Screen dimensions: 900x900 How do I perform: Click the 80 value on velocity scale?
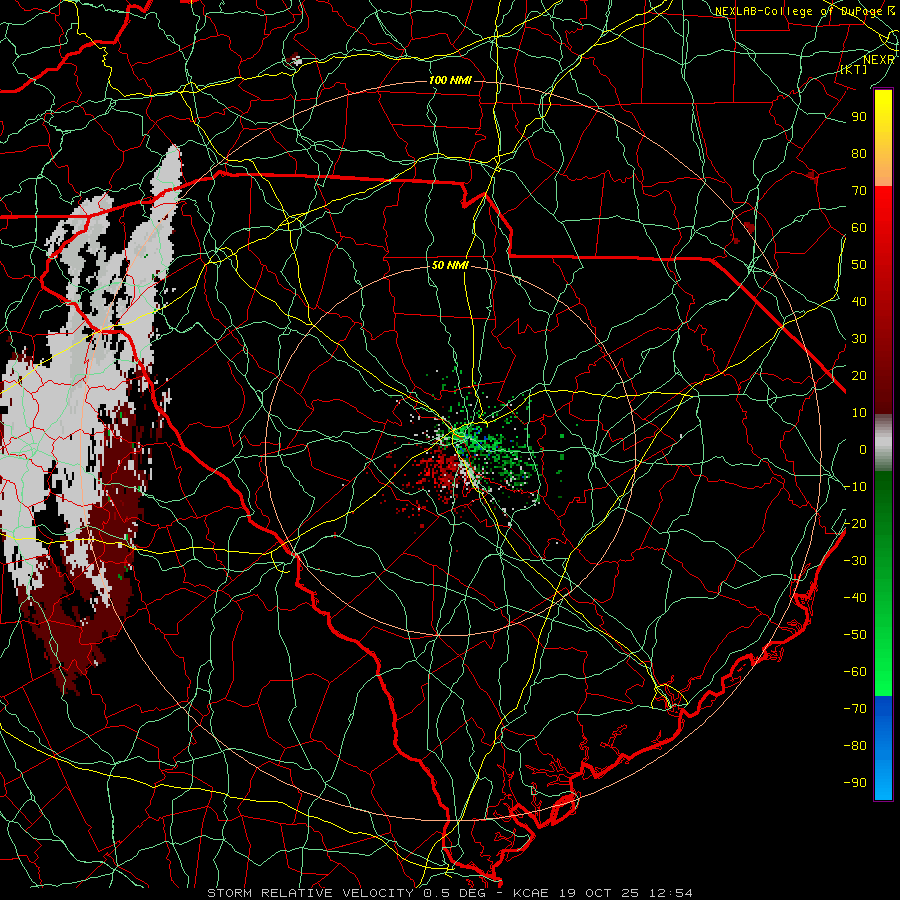coord(859,154)
